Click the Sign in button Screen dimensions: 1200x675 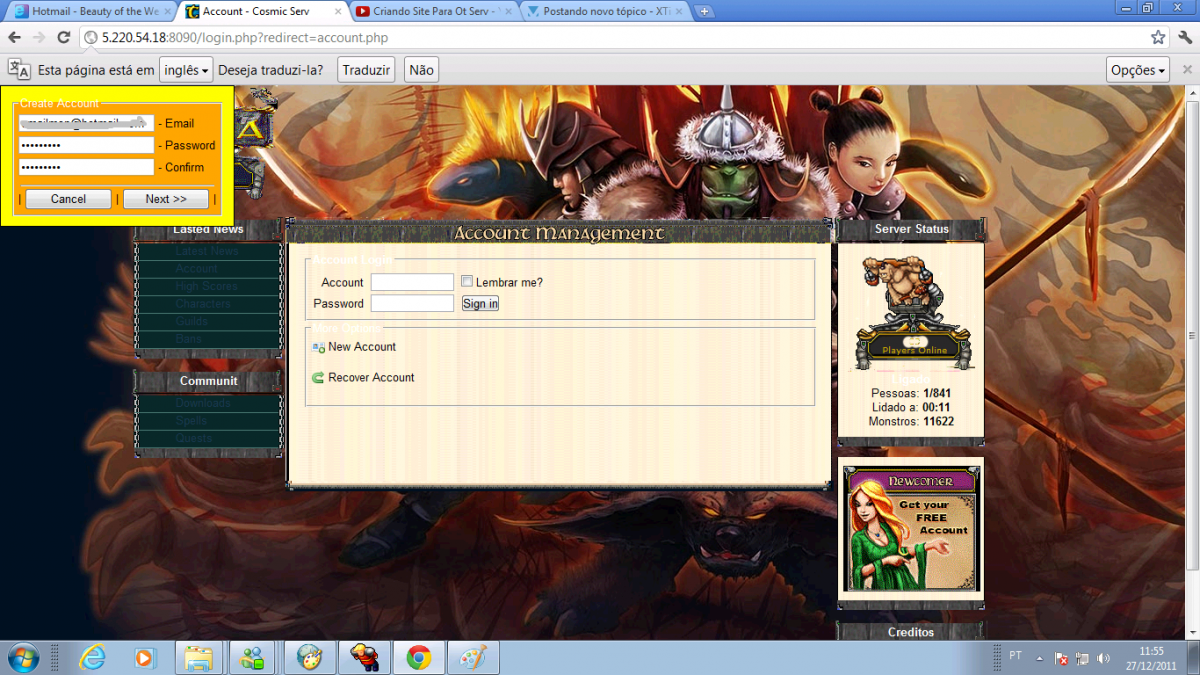click(x=480, y=303)
